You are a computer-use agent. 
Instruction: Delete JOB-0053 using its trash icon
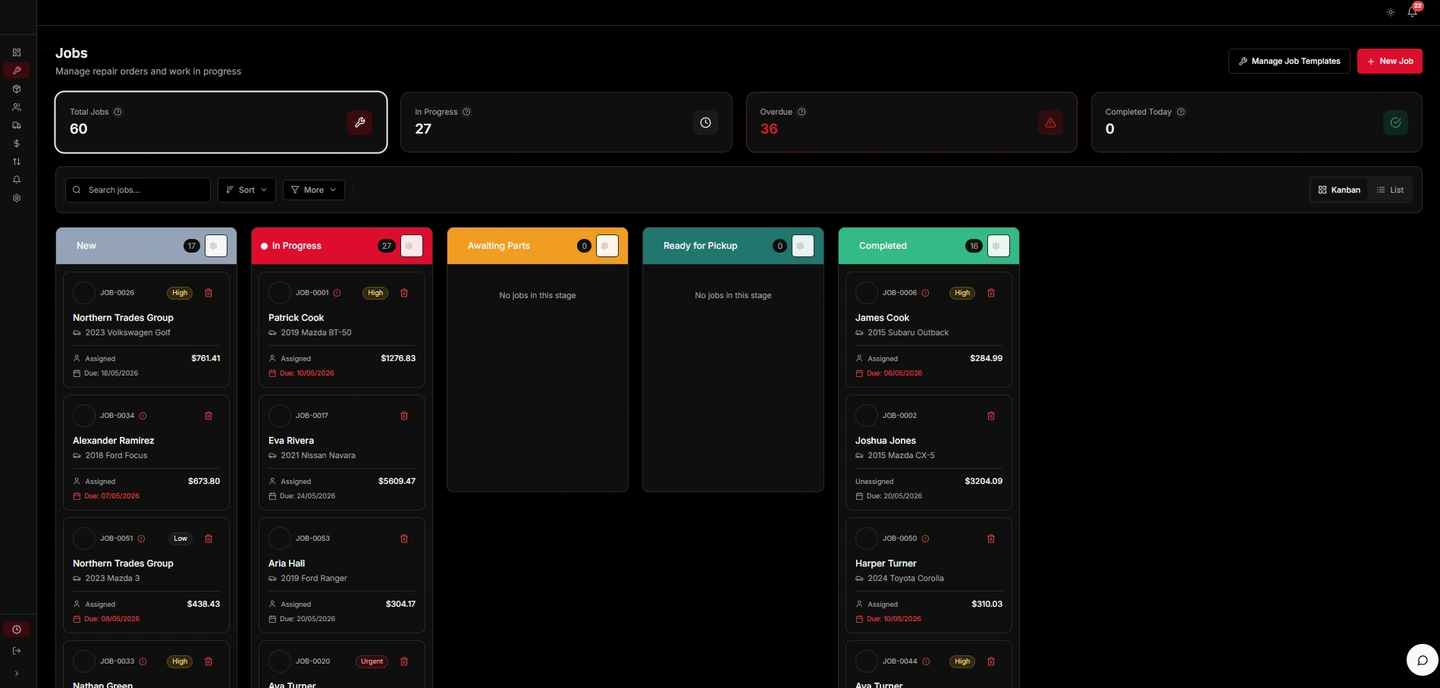(404, 539)
